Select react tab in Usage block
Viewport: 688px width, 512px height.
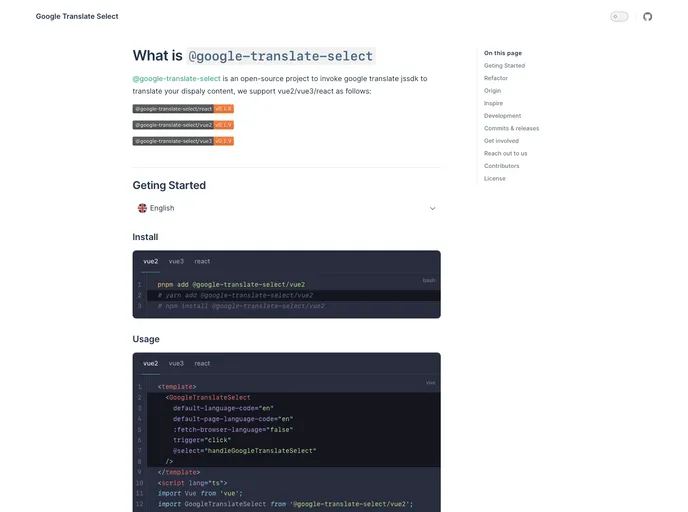[202, 363]
